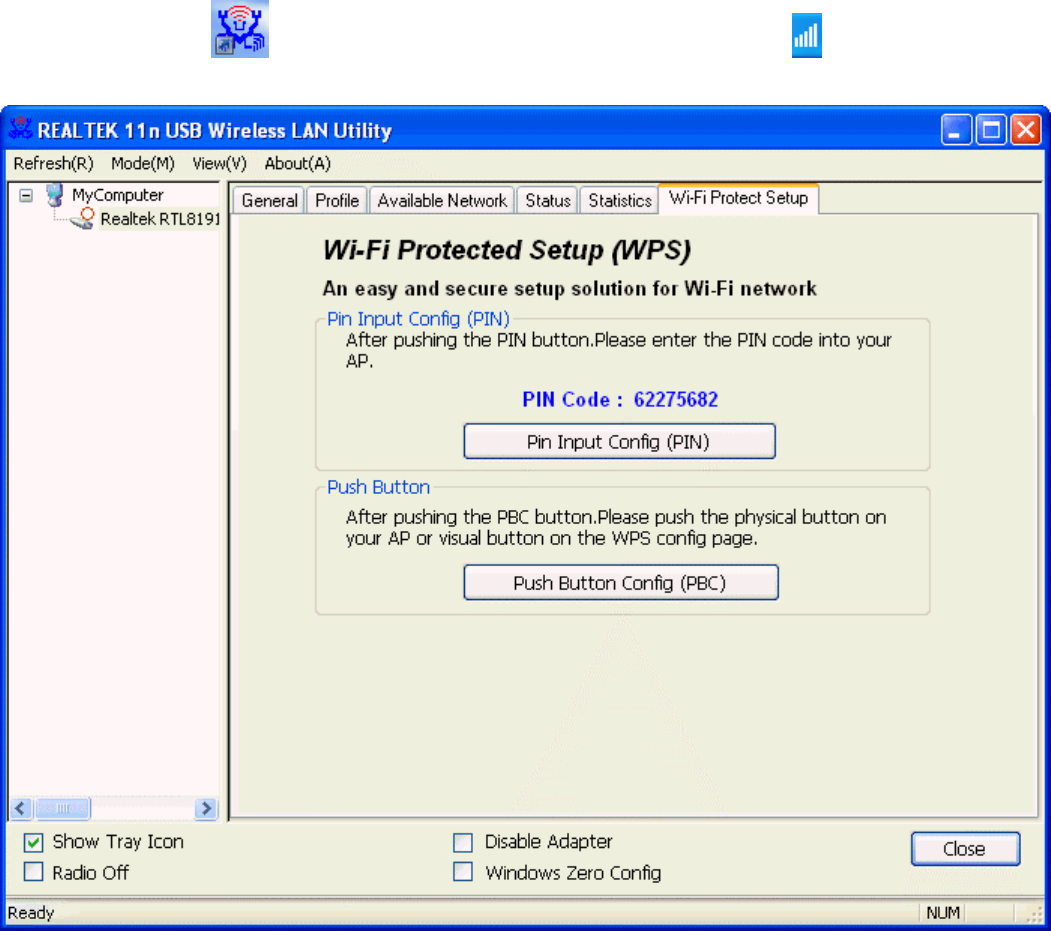Switch to the Profile tab
The image size is (1051, 931).
pyautogui.click(x=337, y=200)
